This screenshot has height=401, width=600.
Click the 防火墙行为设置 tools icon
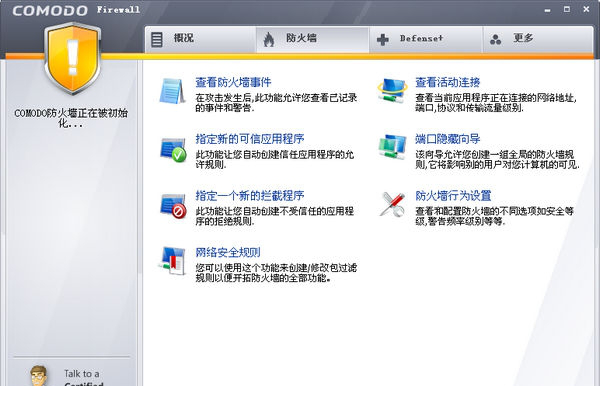392,204
